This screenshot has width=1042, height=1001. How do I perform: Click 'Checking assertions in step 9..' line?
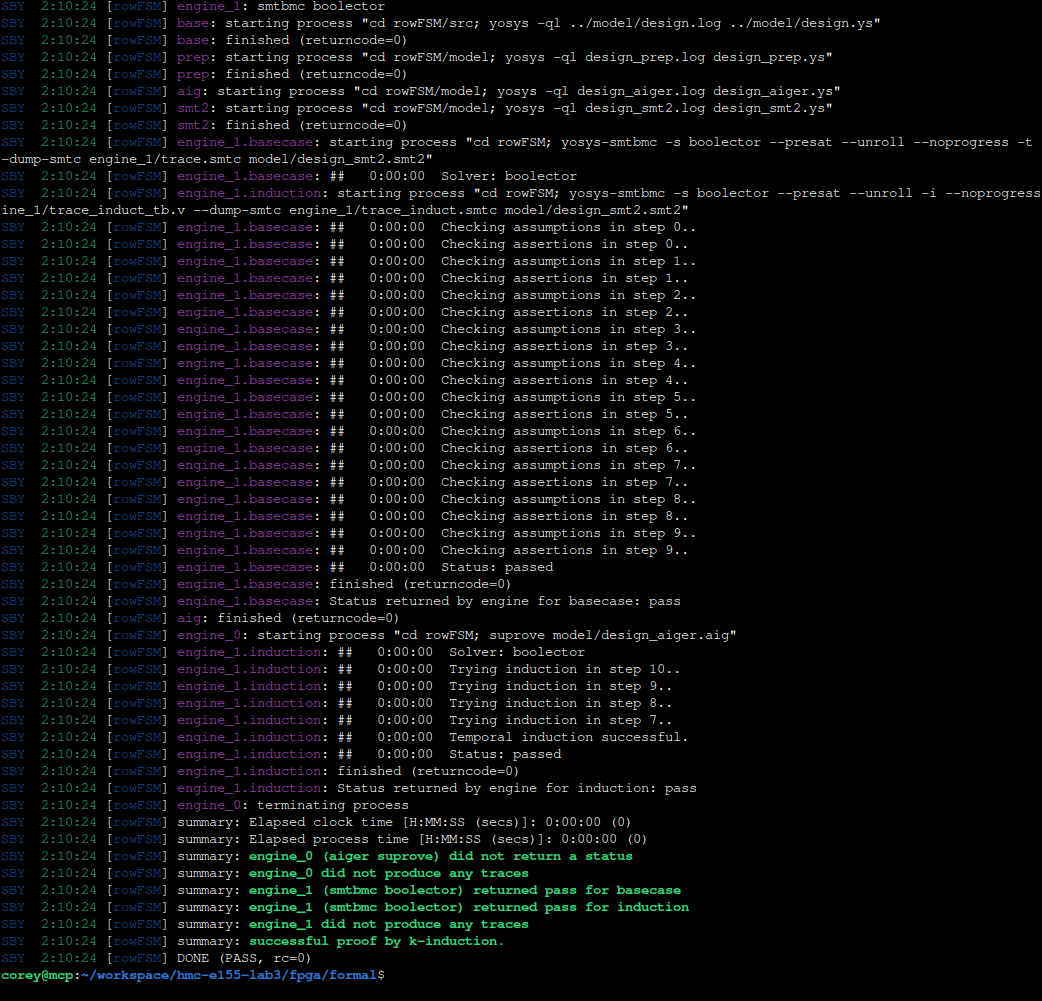pos(564,550)
